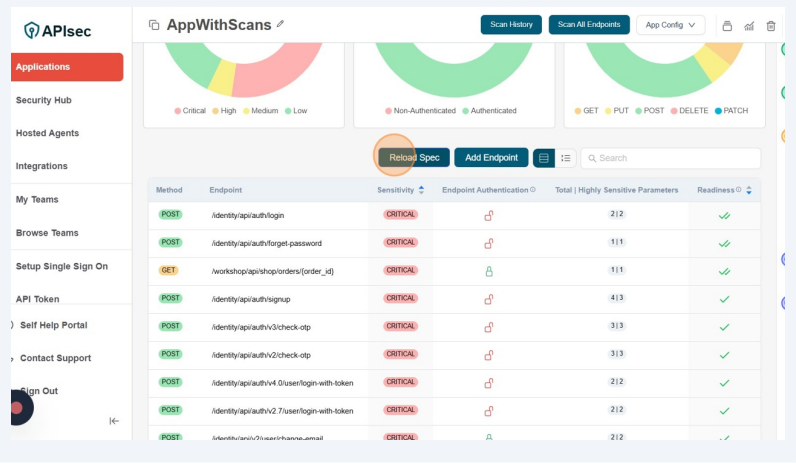Click the 4|3 parameters count for signup
The image size is (796, 468).
pos(617,298)
